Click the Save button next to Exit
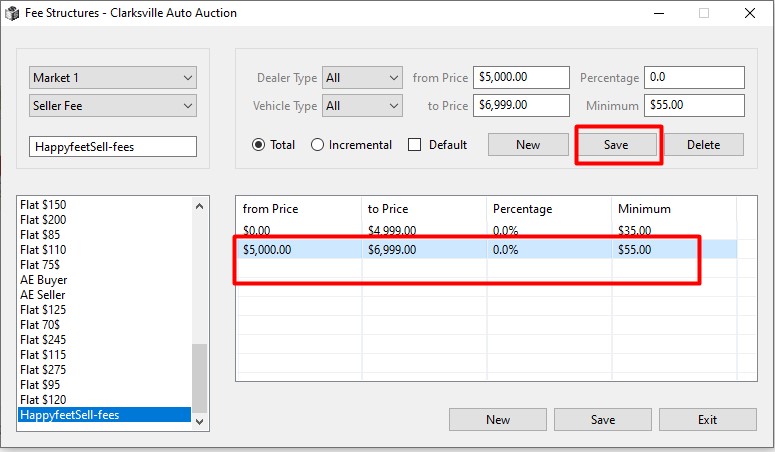This screenshot has width=775, height=452. (x=602, y=420)
